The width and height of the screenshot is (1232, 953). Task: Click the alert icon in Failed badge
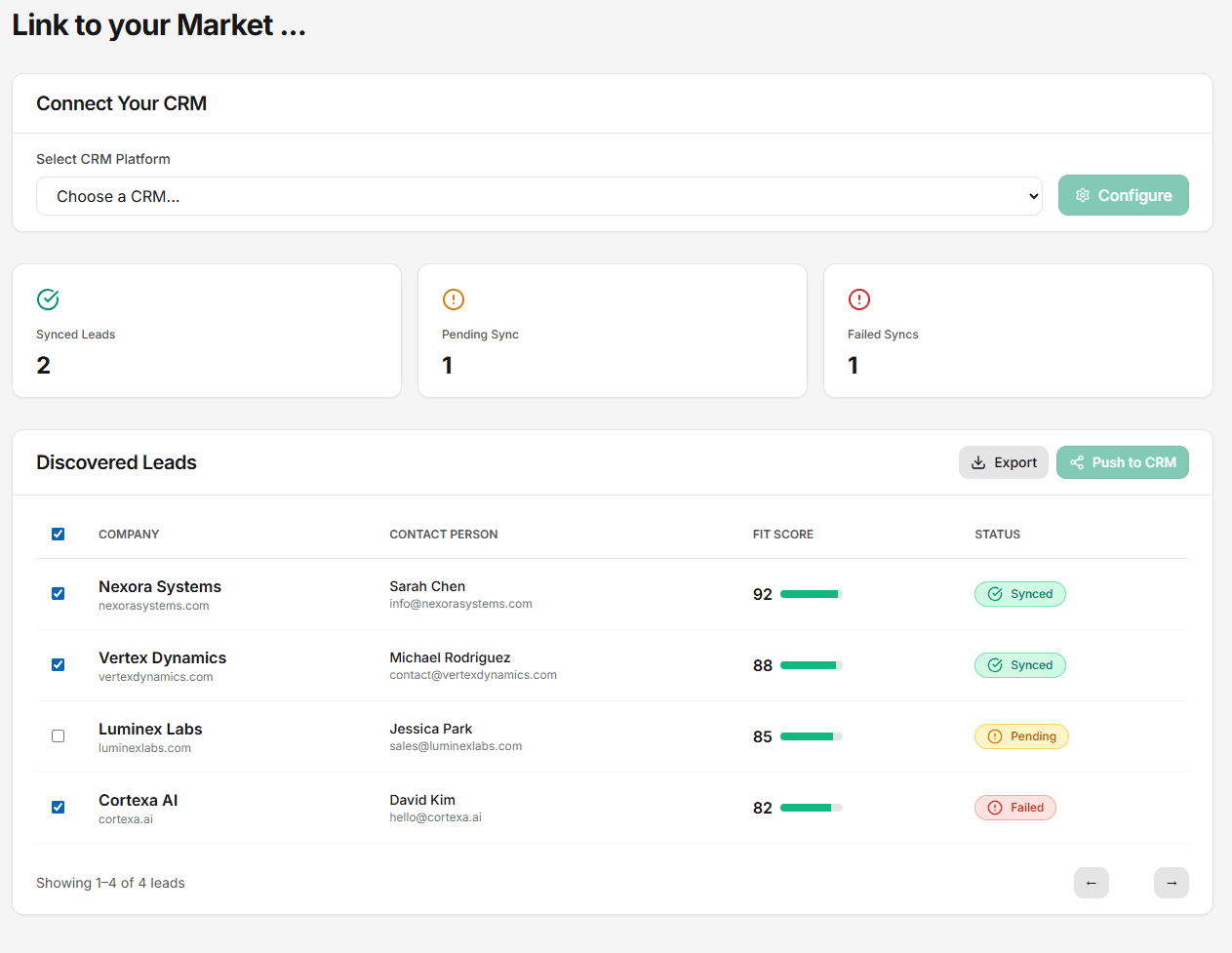[x=995, y=808]
